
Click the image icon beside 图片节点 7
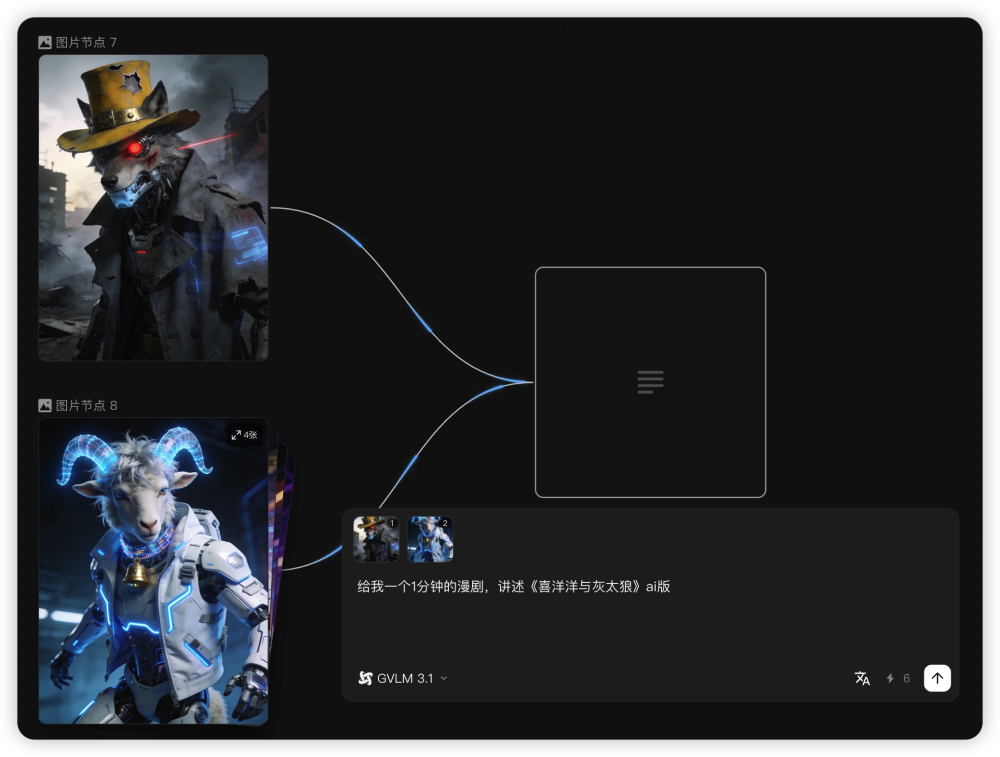click(45, 43)
